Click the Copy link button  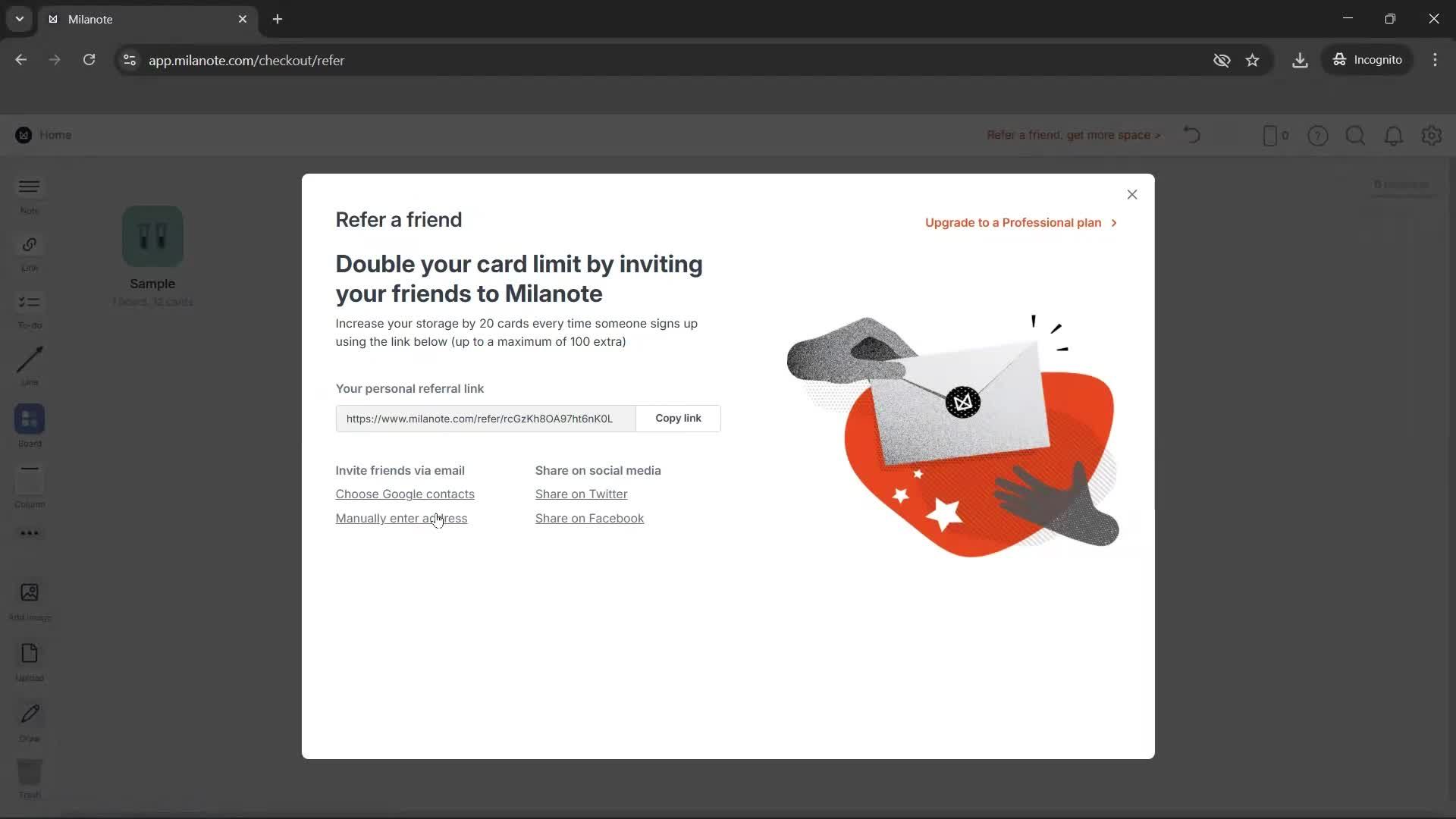(x=678, y=419)
